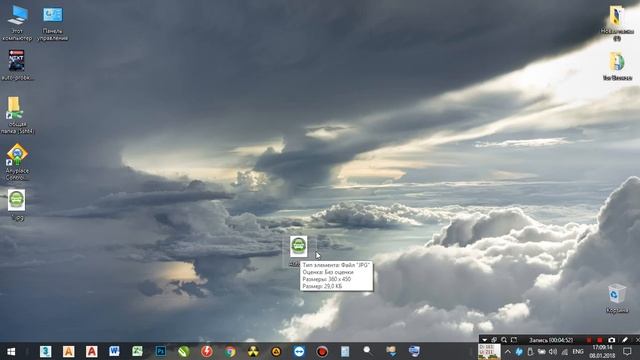640x360 pixels.
Task: Launch Microsoft Excel from the taskbar
Action: (x=137, y=351)
